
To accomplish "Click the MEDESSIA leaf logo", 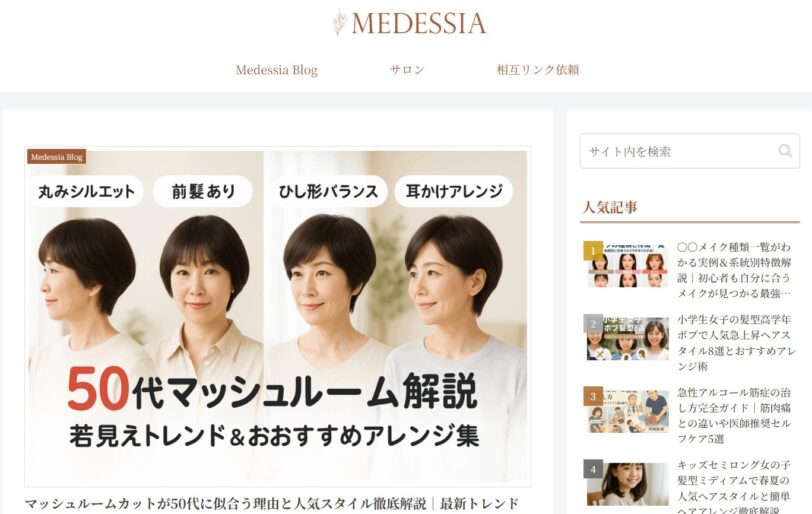I will (x=409, y=23).
